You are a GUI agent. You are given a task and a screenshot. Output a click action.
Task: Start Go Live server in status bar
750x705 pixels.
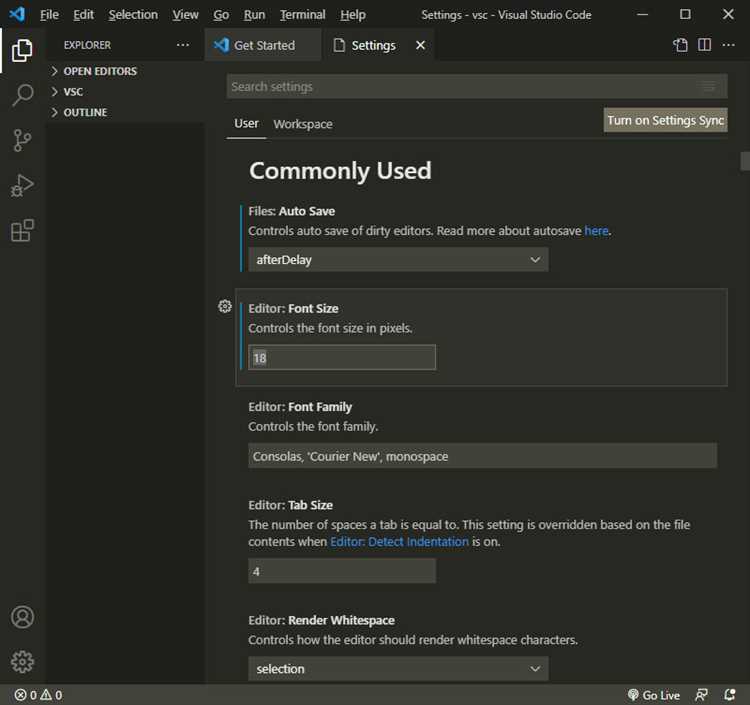(x=654, y=695)
